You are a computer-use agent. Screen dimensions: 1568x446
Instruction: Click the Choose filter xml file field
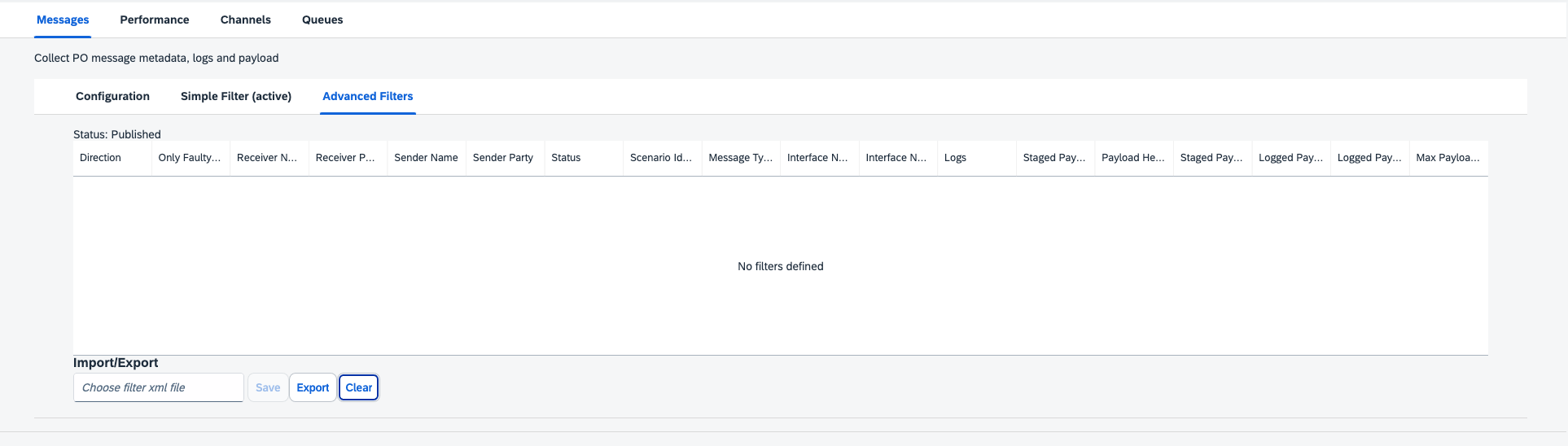coord(158,387)
